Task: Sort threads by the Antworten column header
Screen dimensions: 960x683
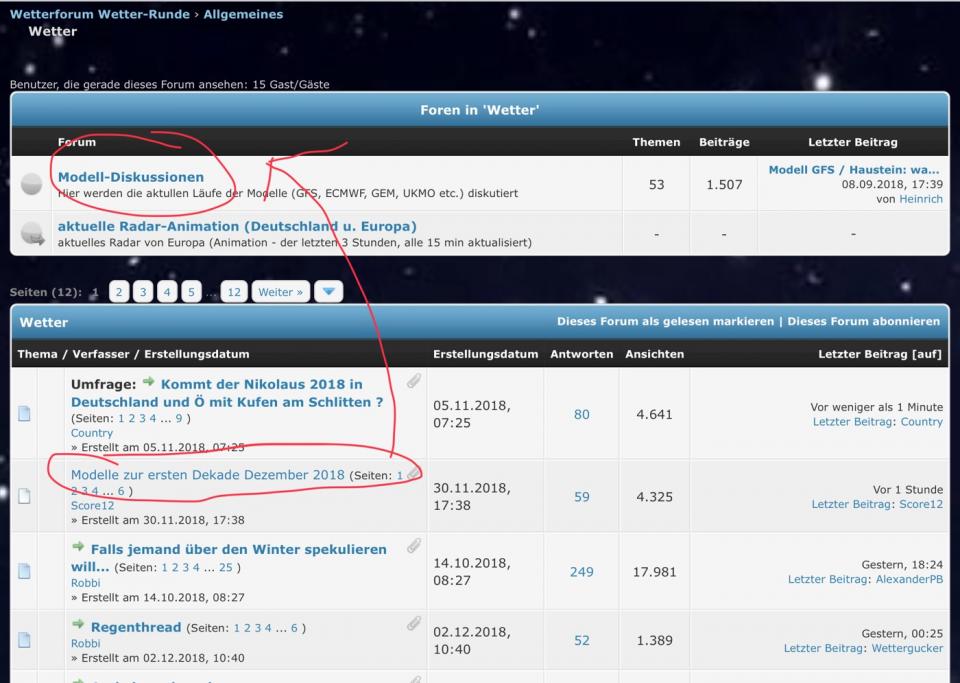Action: click(581, 354)
